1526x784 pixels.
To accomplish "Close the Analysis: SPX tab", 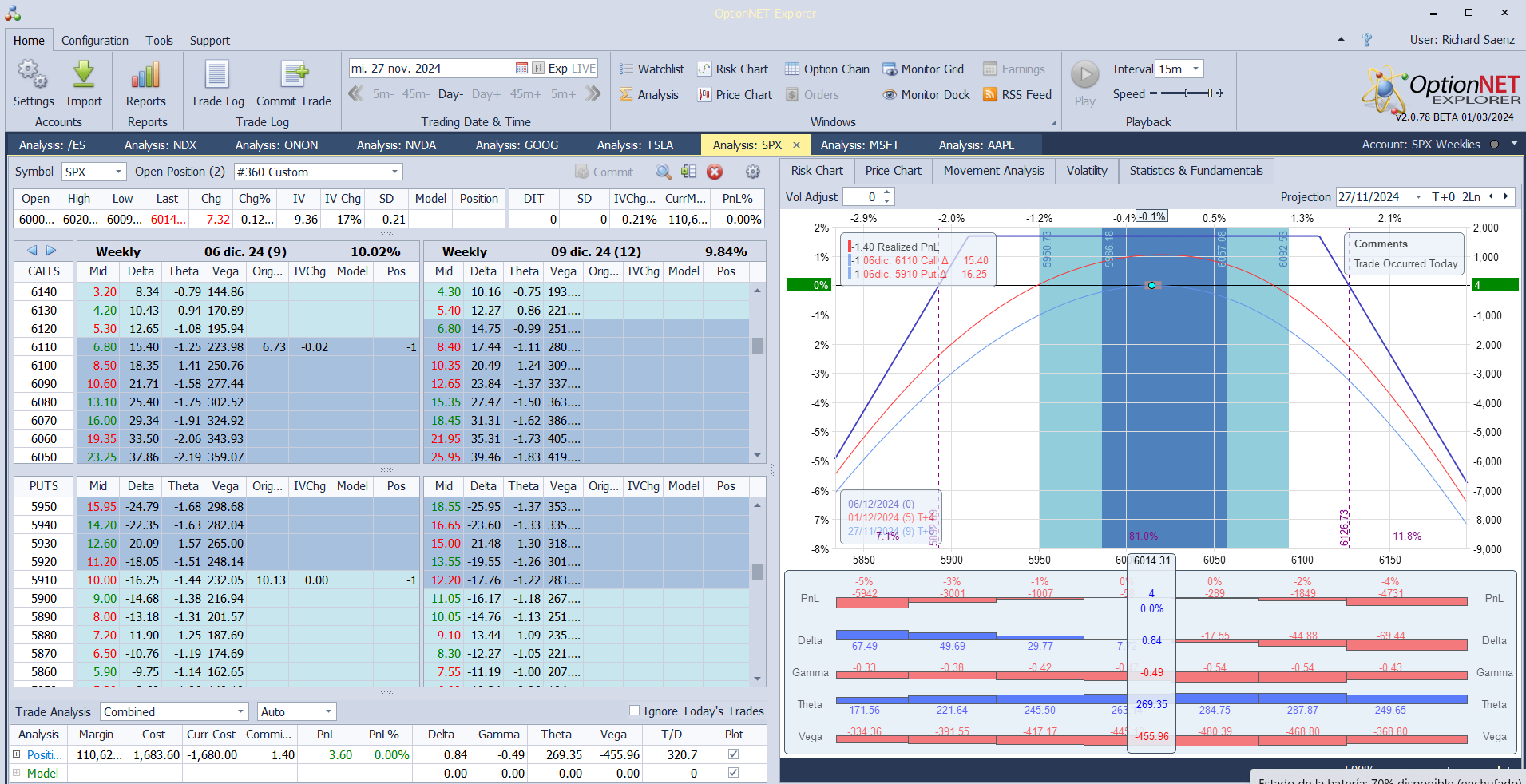I will (x=796, y=145).
